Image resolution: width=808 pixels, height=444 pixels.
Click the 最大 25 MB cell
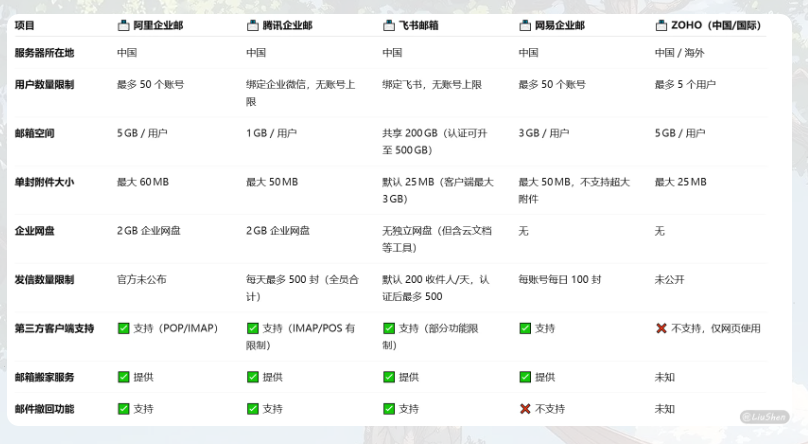(680, 182)
